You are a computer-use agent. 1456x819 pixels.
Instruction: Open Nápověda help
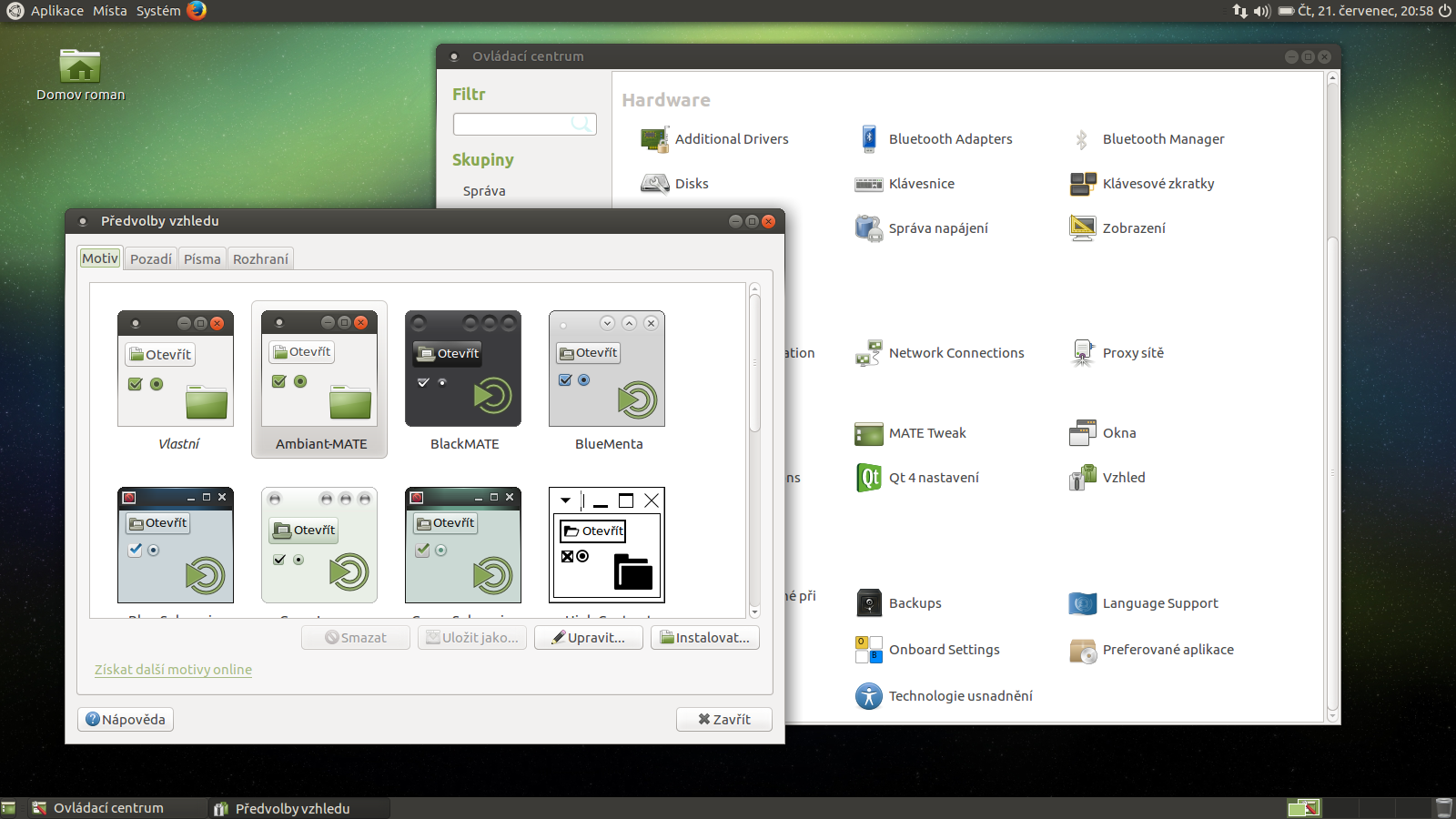[125, 719]
